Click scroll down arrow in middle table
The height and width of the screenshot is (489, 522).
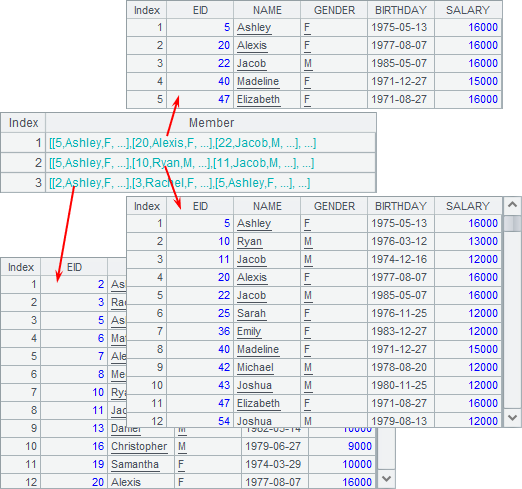512,417
